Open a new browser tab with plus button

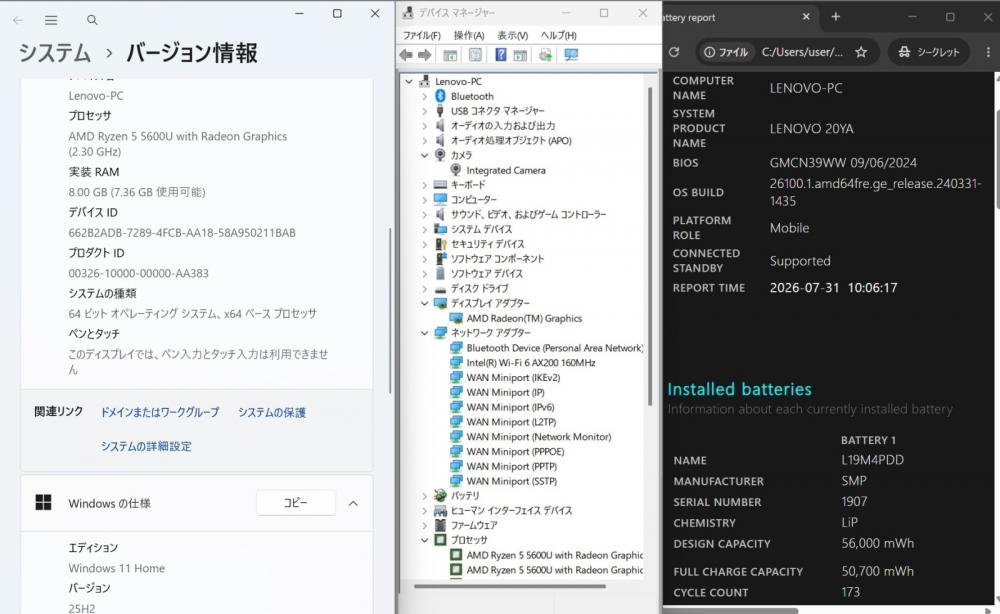point(835,17)
